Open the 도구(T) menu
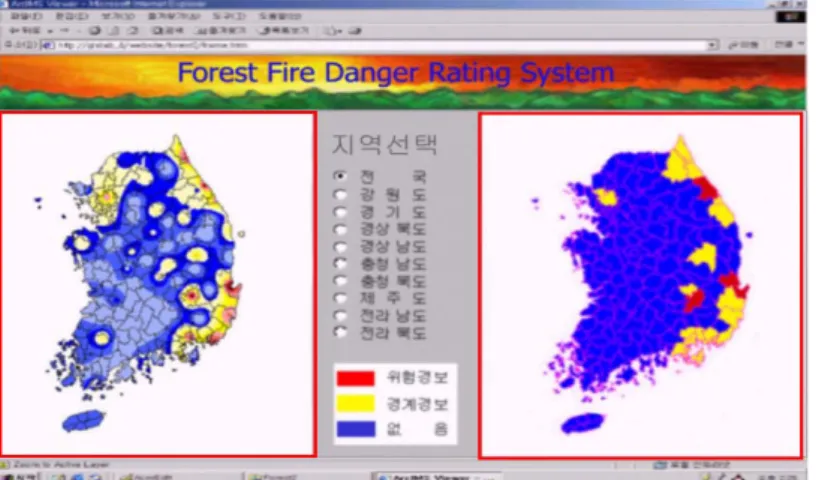This screenshot has width=816, height=480. [229, 16]
